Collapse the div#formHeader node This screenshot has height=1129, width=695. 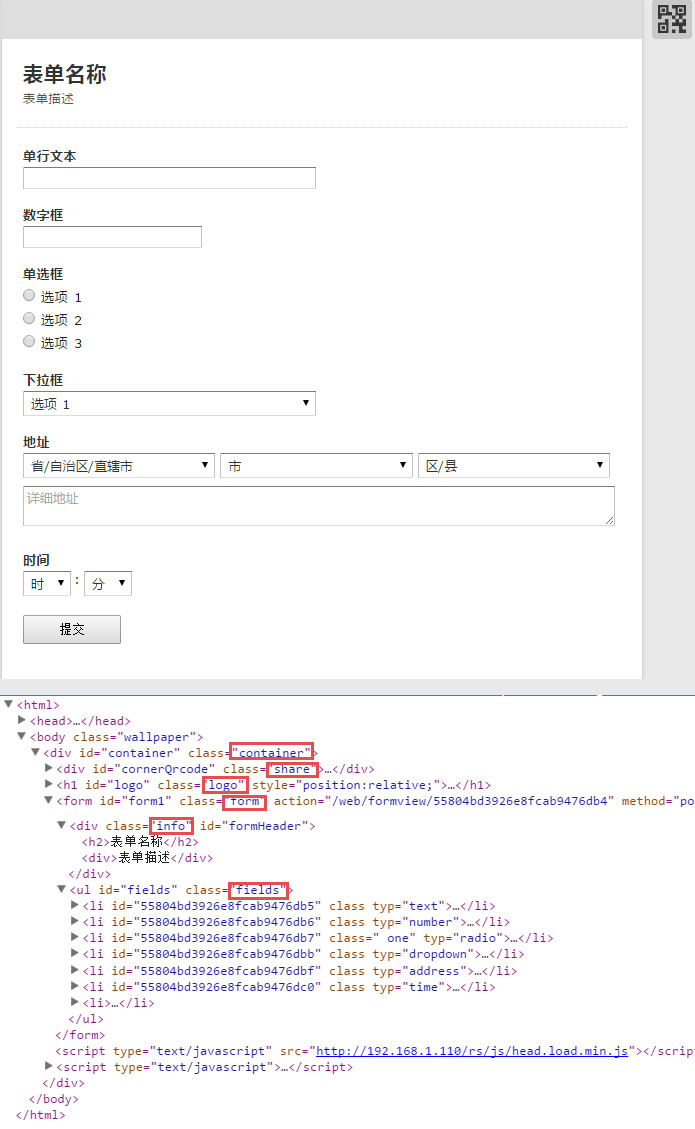click(x=61, y=825)
